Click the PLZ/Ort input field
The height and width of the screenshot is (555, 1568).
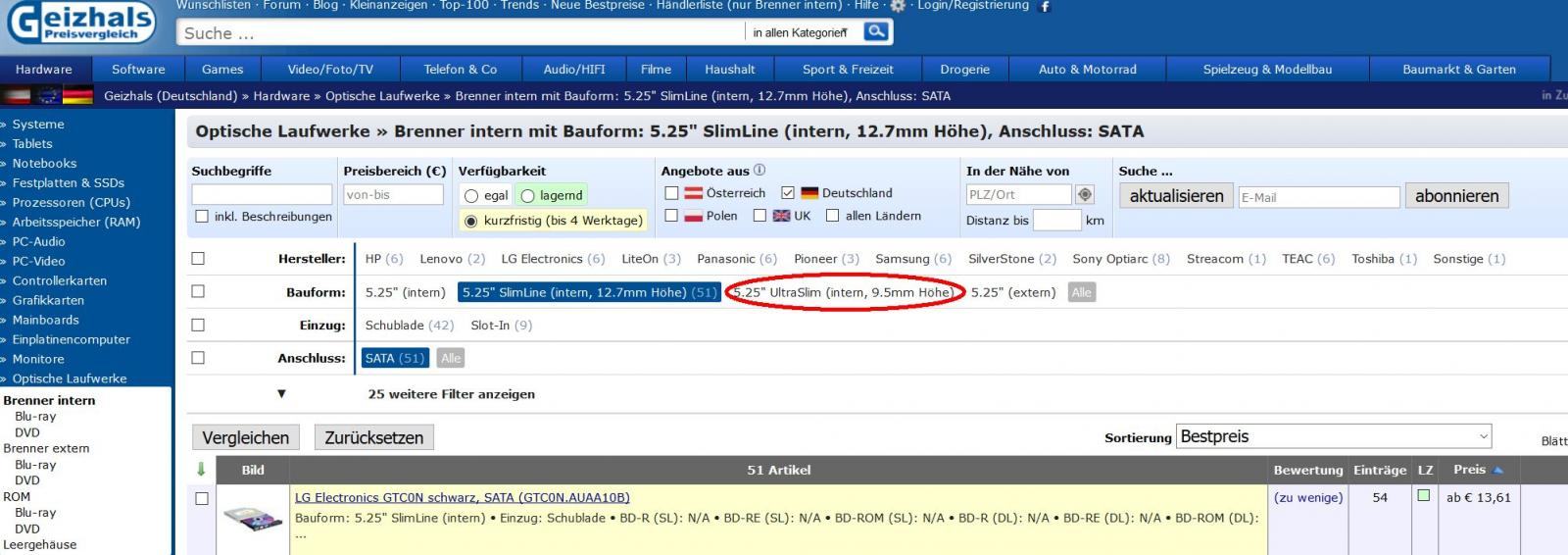click(1018, 194)
